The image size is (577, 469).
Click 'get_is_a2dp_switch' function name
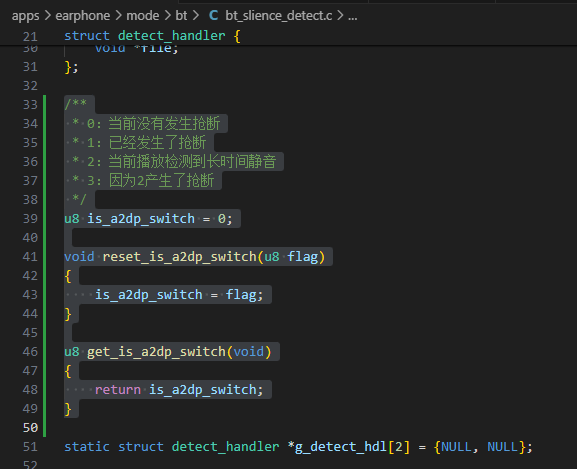tap(156, 352)
